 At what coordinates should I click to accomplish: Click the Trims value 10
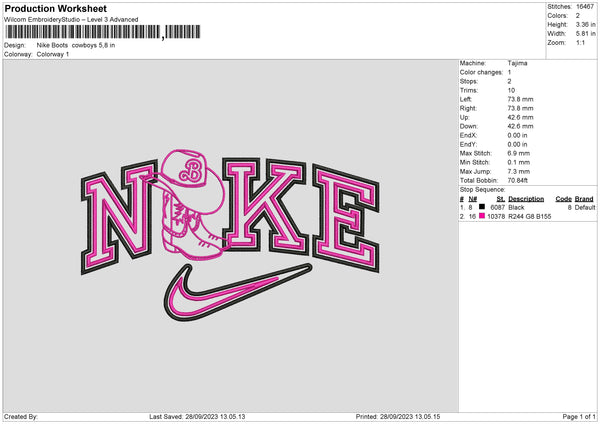click(x=511, y=90)
